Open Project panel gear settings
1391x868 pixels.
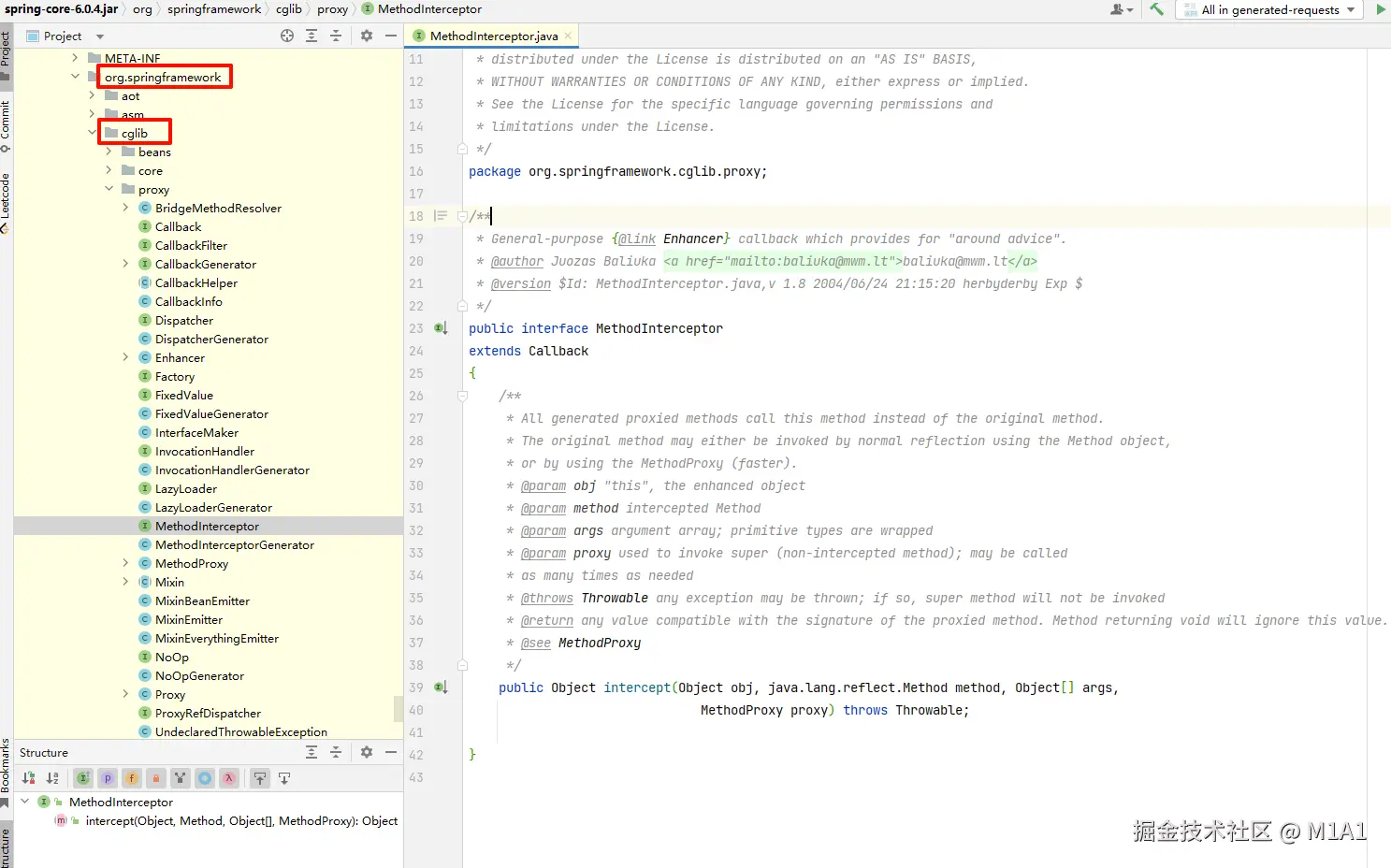(x=367, y=36)
